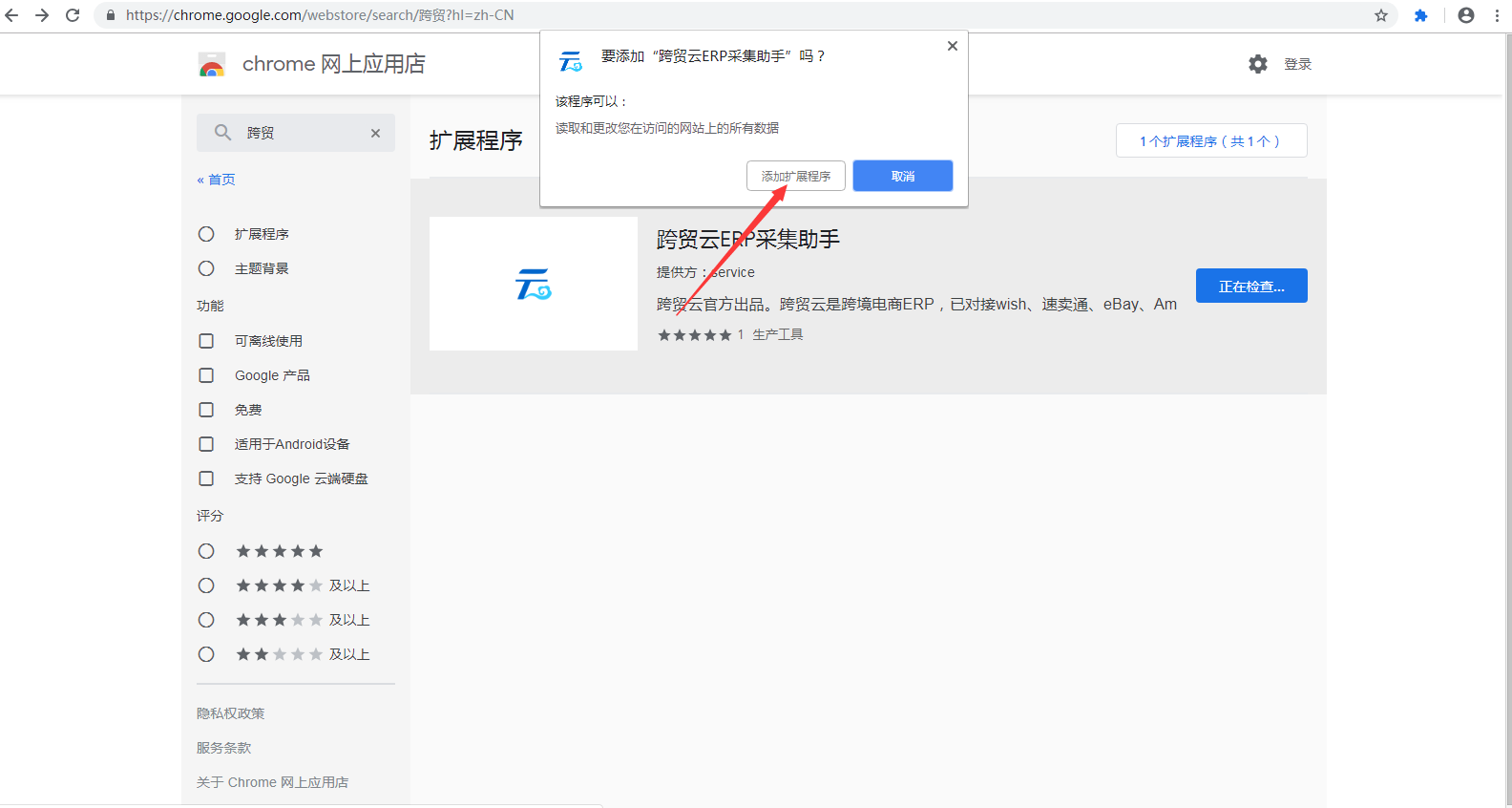Check the Google 产品 checkbox
Image resolution: width=1512 pixels, height=808 pixels.
(206, 375)
